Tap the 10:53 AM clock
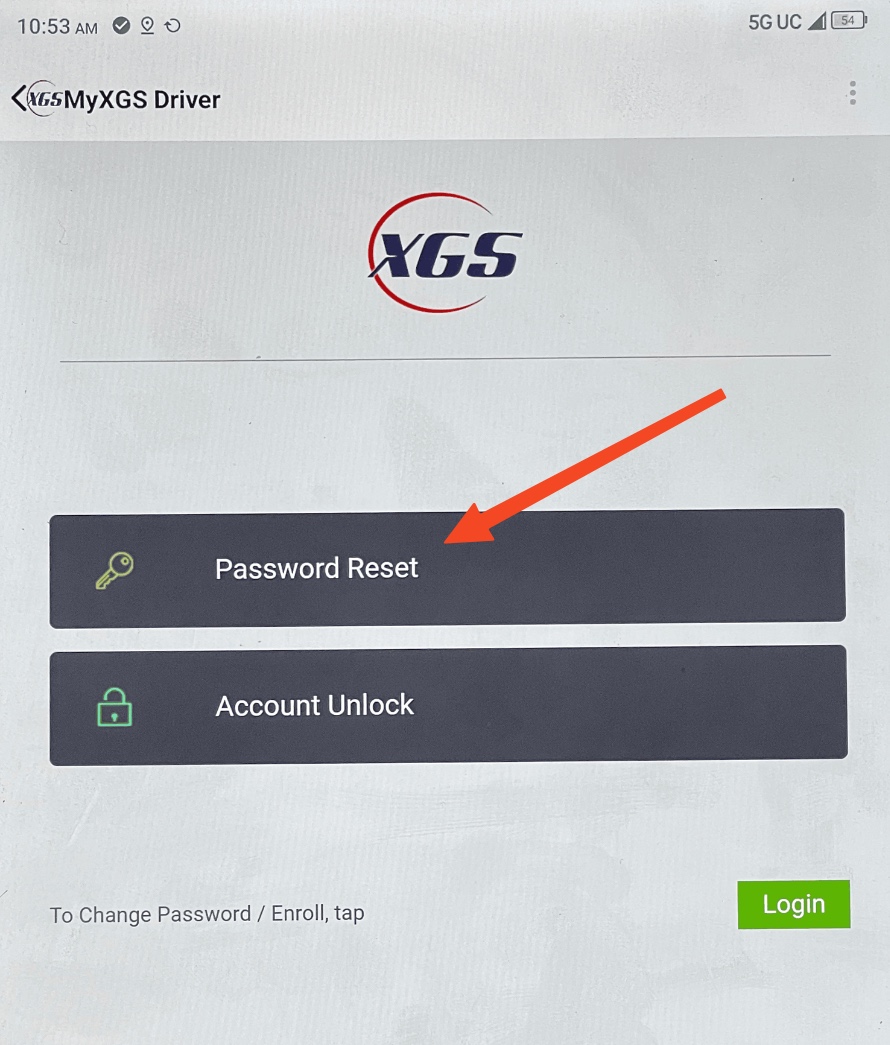890x1045 pixels. [x=57, y=27]
